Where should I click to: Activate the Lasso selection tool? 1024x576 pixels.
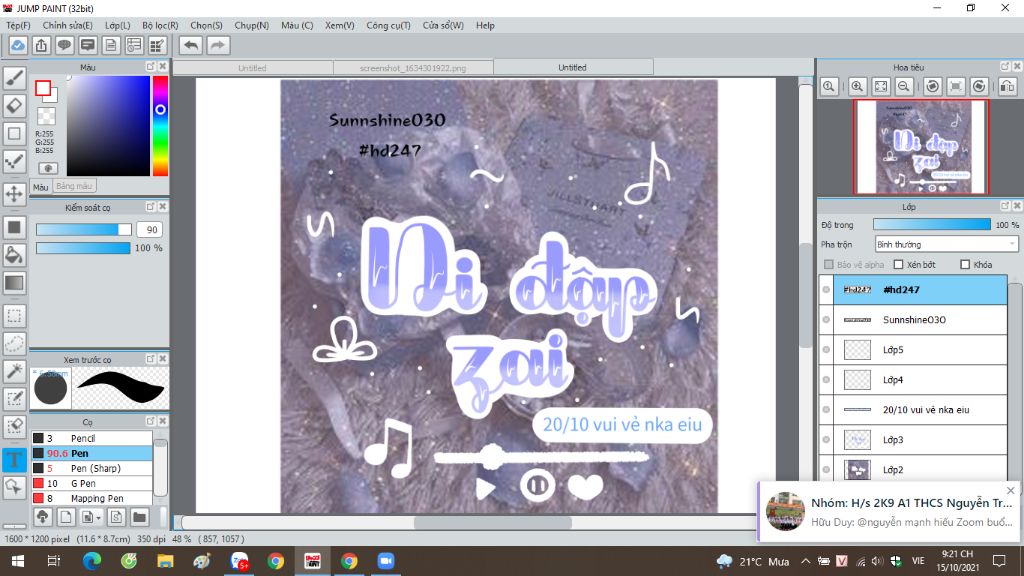point(14,344)
